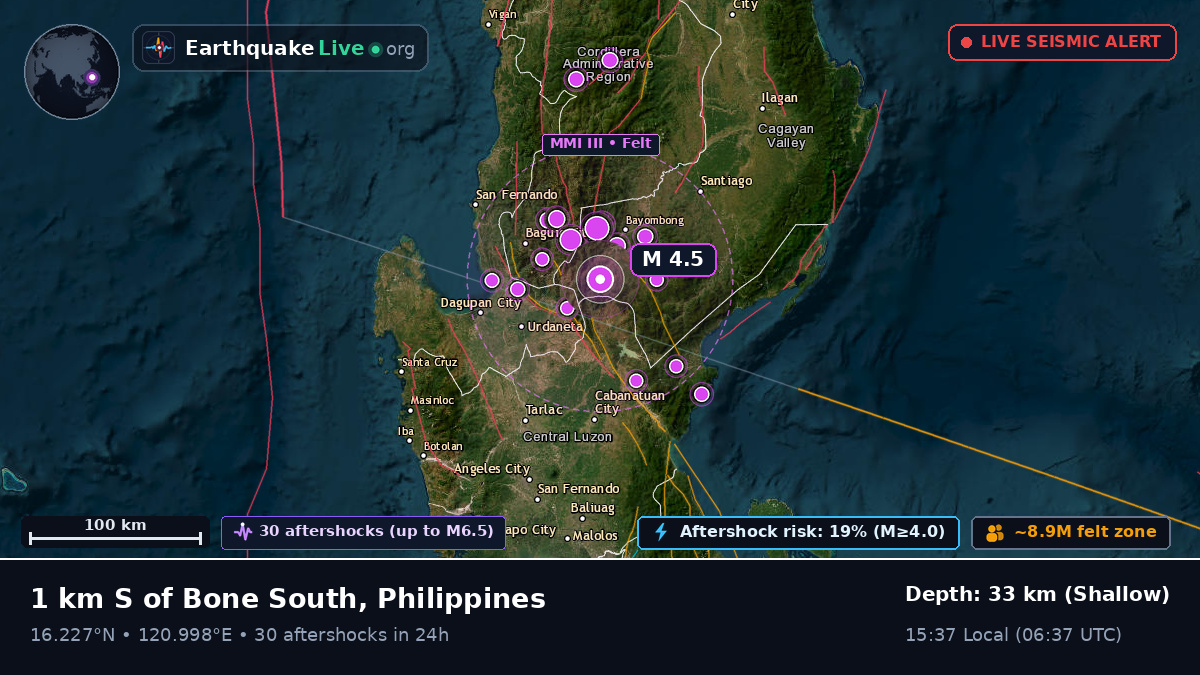
Task: Click the Tarlac map label
Action: [x=544, y=410]
